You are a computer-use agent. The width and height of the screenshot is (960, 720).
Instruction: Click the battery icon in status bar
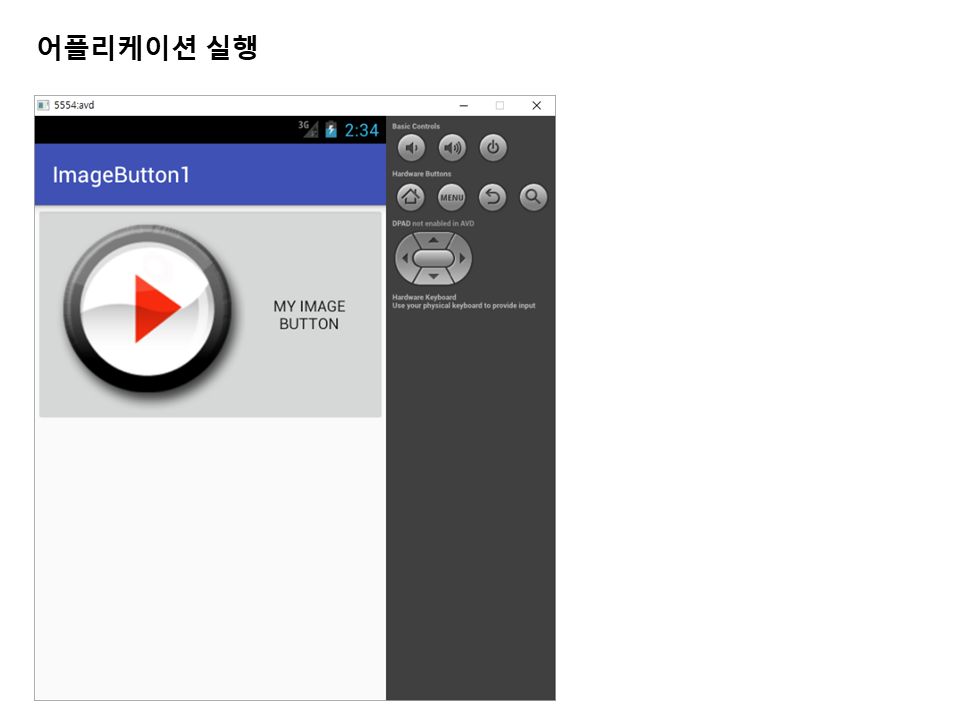pyautogui.click(x=331, y=130)
